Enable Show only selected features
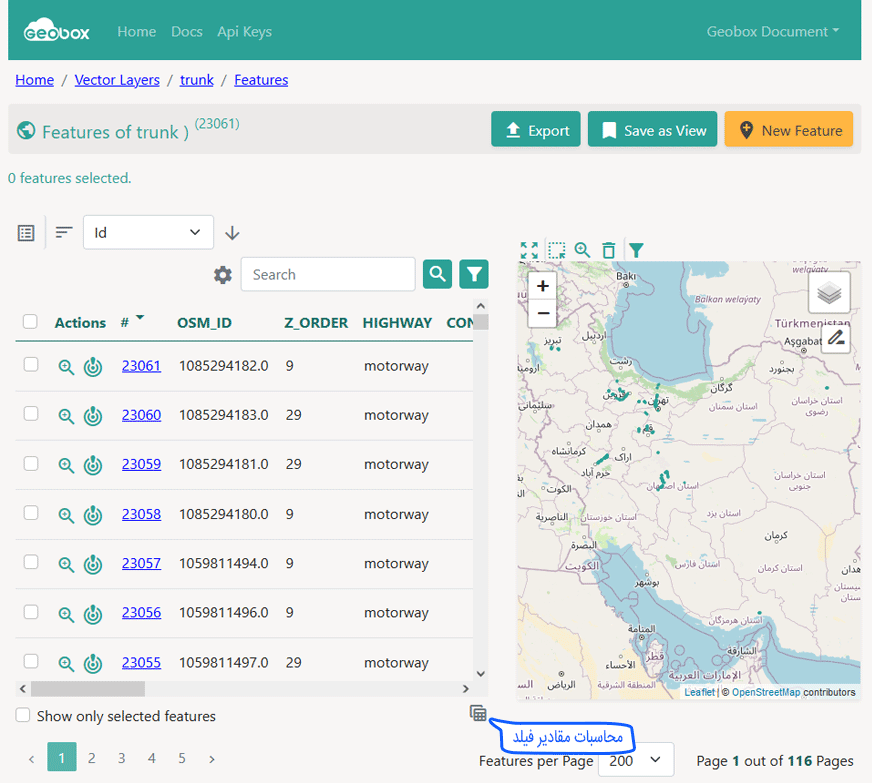Viewport: 872px width, 783px height. [x=23, y=716]
